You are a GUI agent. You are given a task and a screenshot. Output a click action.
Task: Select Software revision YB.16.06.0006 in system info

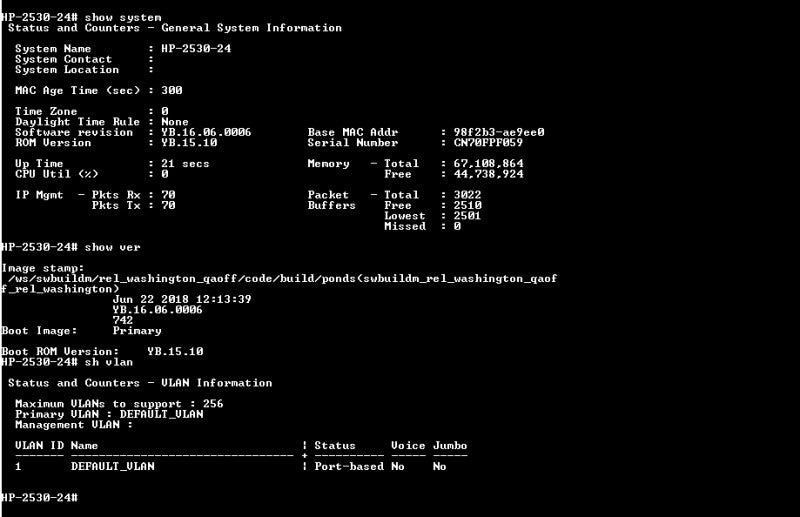point(206,132)
